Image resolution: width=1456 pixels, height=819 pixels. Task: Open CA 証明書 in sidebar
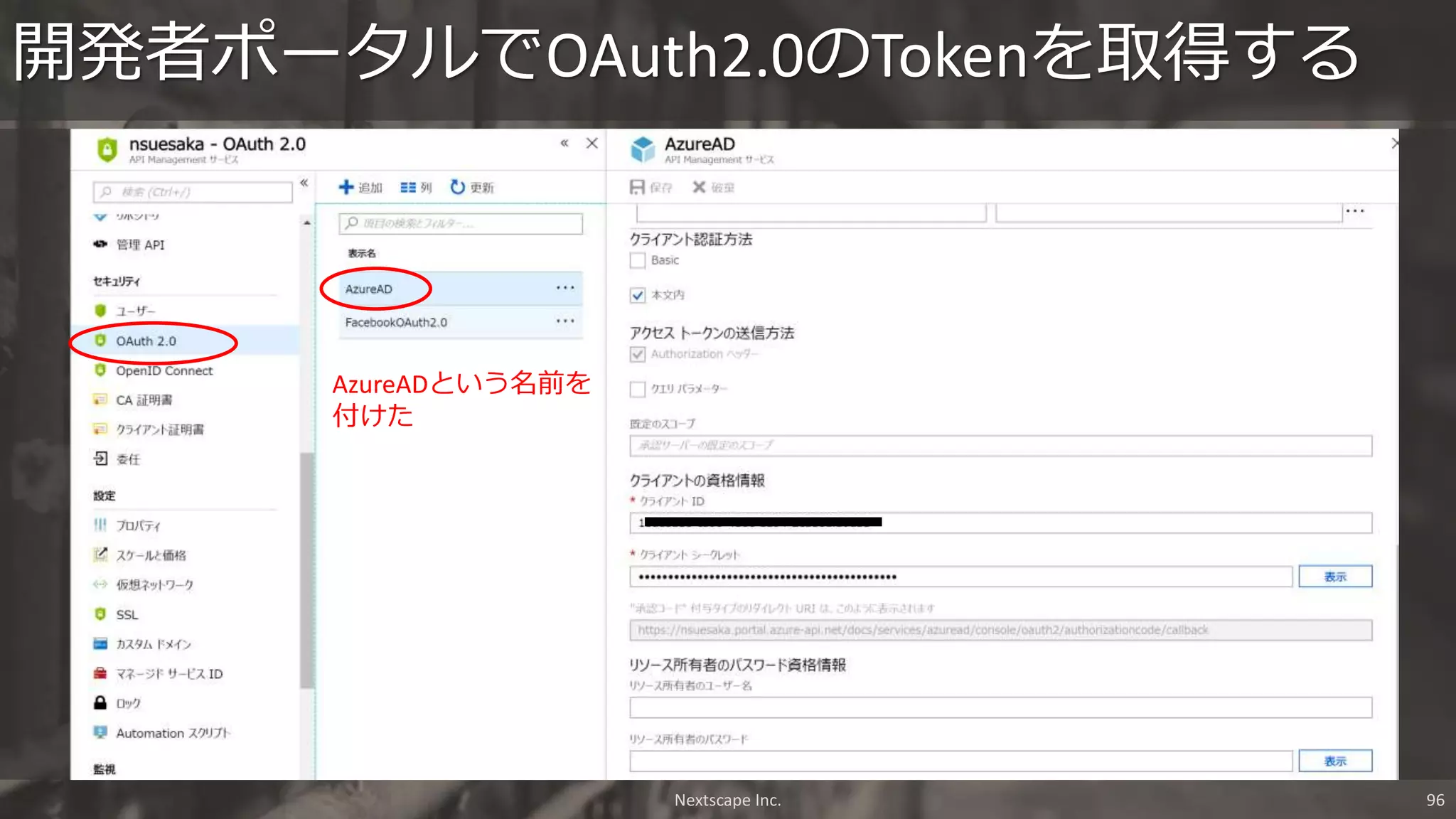click(x=144, y=400)
